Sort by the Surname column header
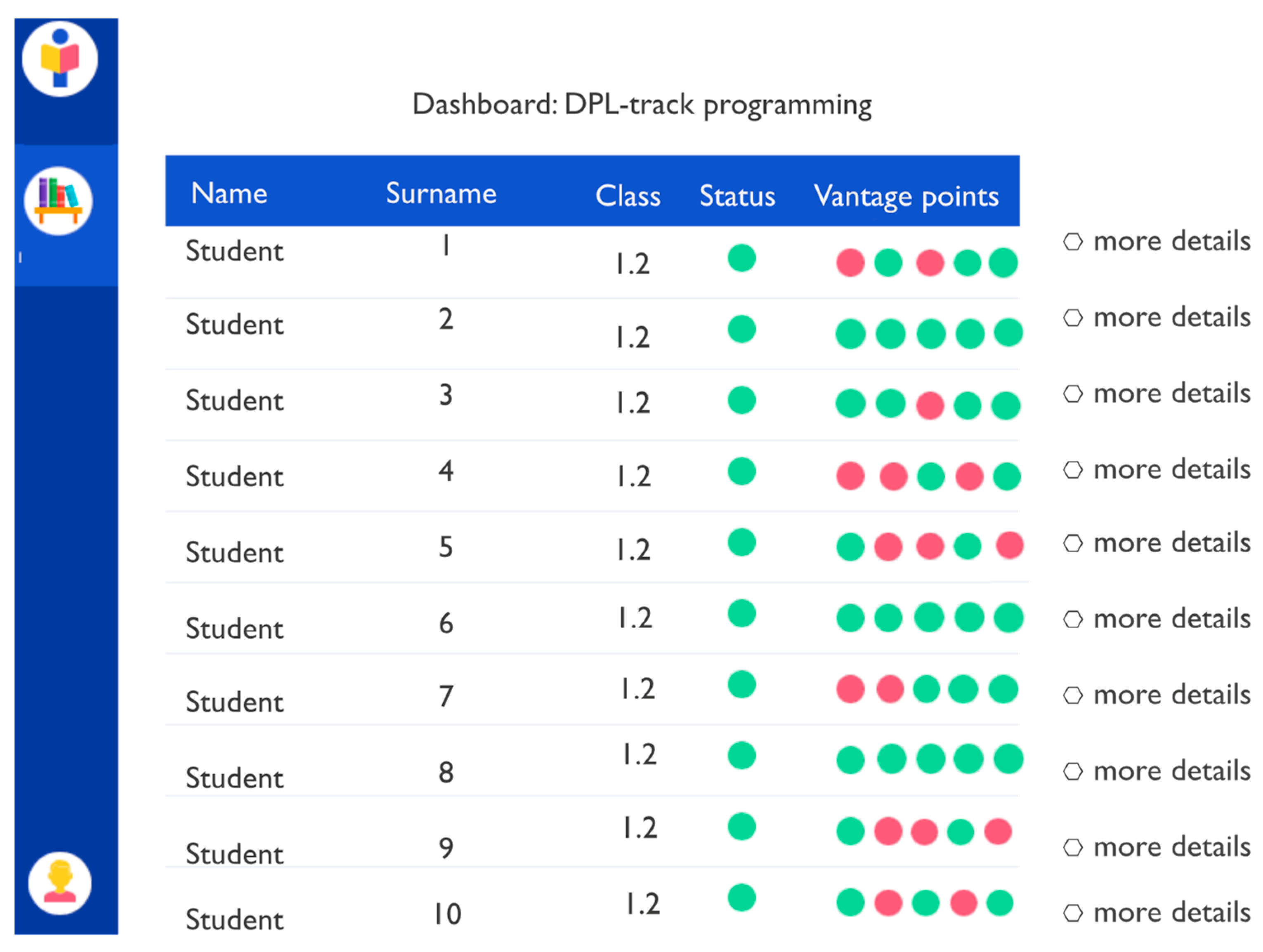The image size is (1263, 952). 441,193
